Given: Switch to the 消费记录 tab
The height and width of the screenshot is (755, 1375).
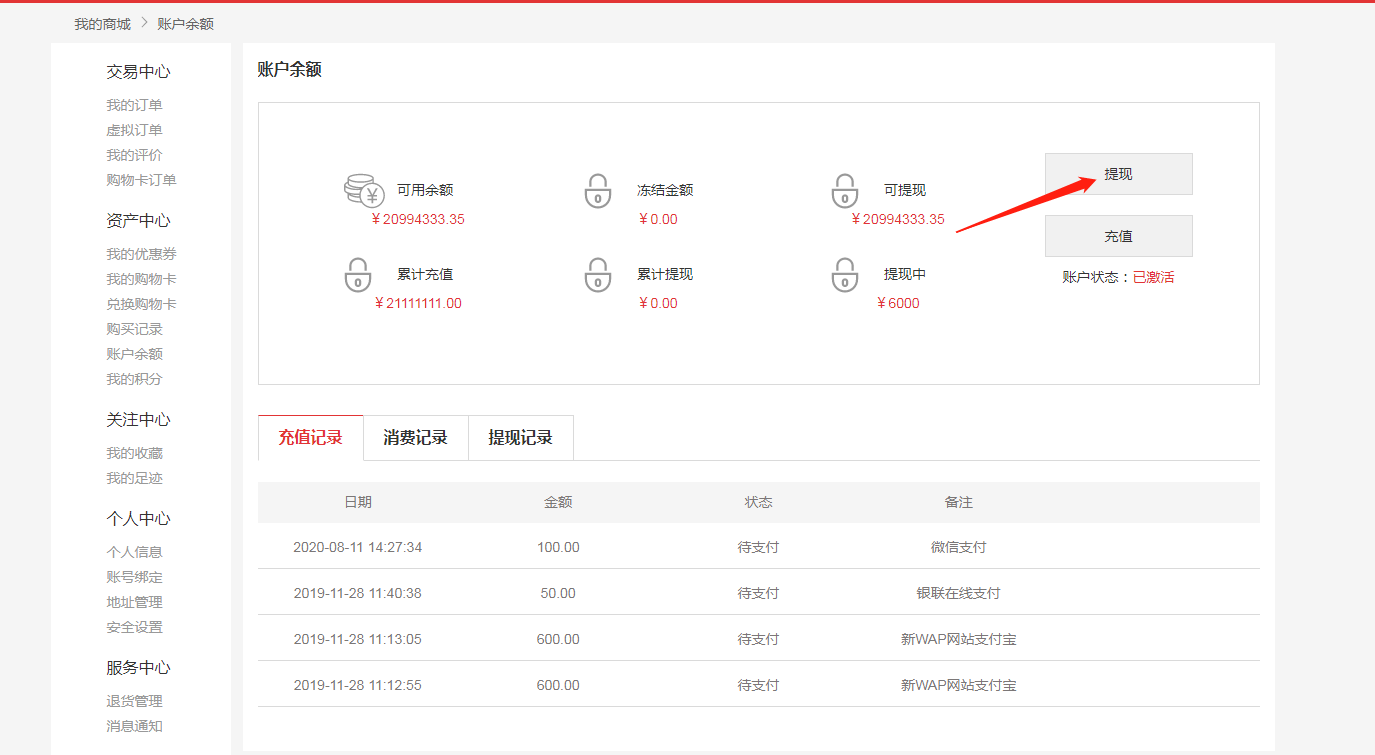Looking at the screenshot, I should tap(415, 438).
